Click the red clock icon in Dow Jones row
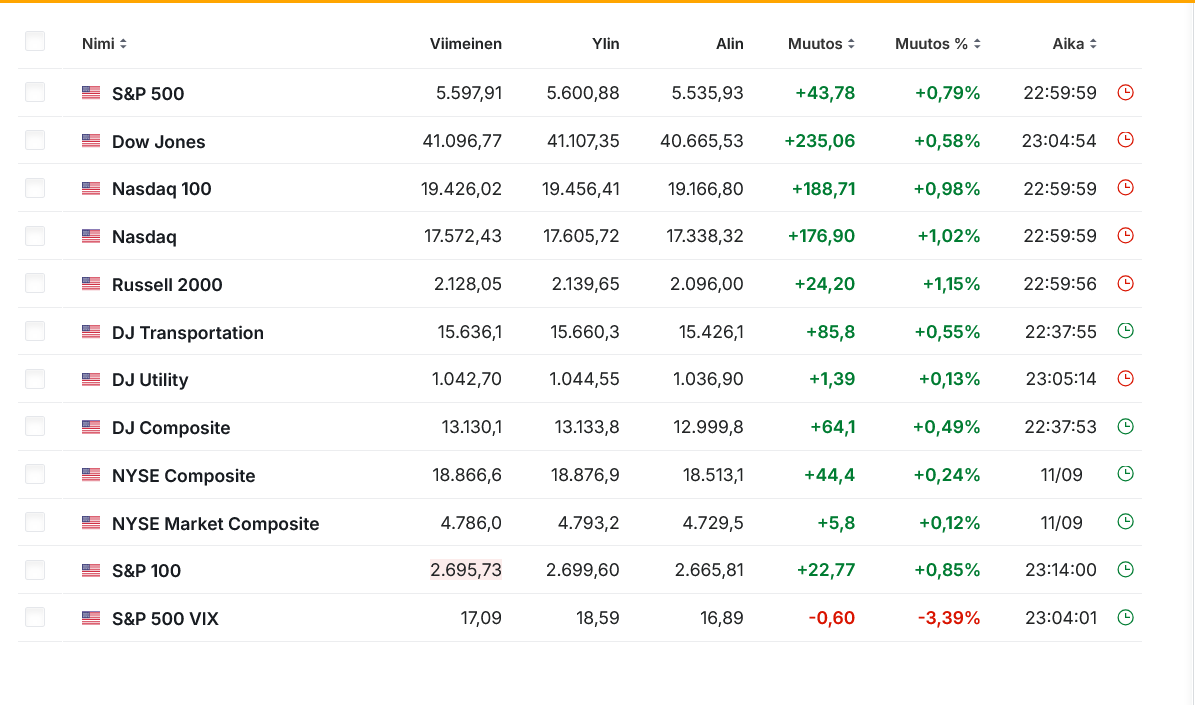 click(1125, 139)
